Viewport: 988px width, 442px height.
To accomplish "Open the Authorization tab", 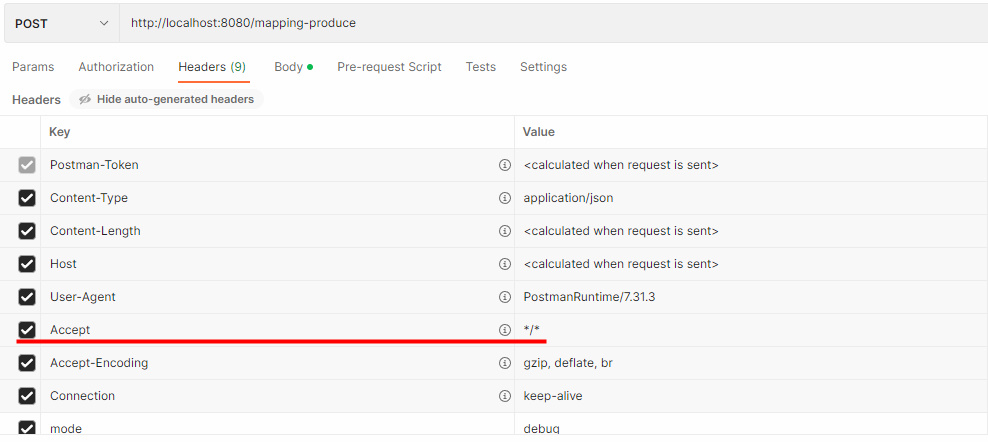I will click(116, 67).
